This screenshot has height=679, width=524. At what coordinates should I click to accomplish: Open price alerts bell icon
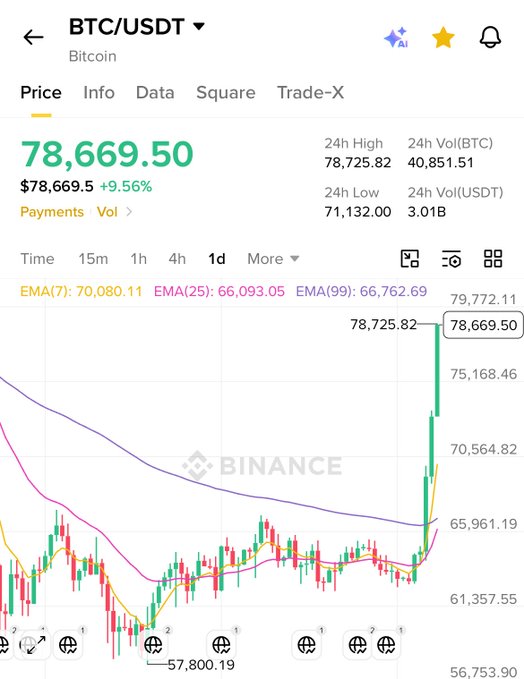pyautogui.click(x=490, y=37)
